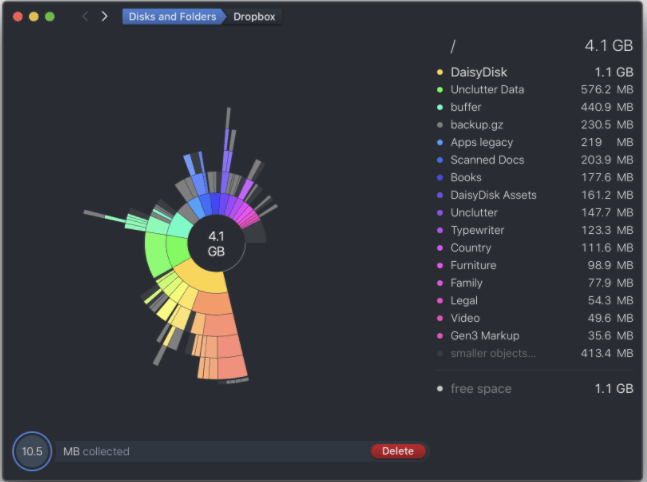Viewport: 647px width, 482px height.
Task: Open DaisyDisk Assets in the list
Action: (x=535, y=195)
